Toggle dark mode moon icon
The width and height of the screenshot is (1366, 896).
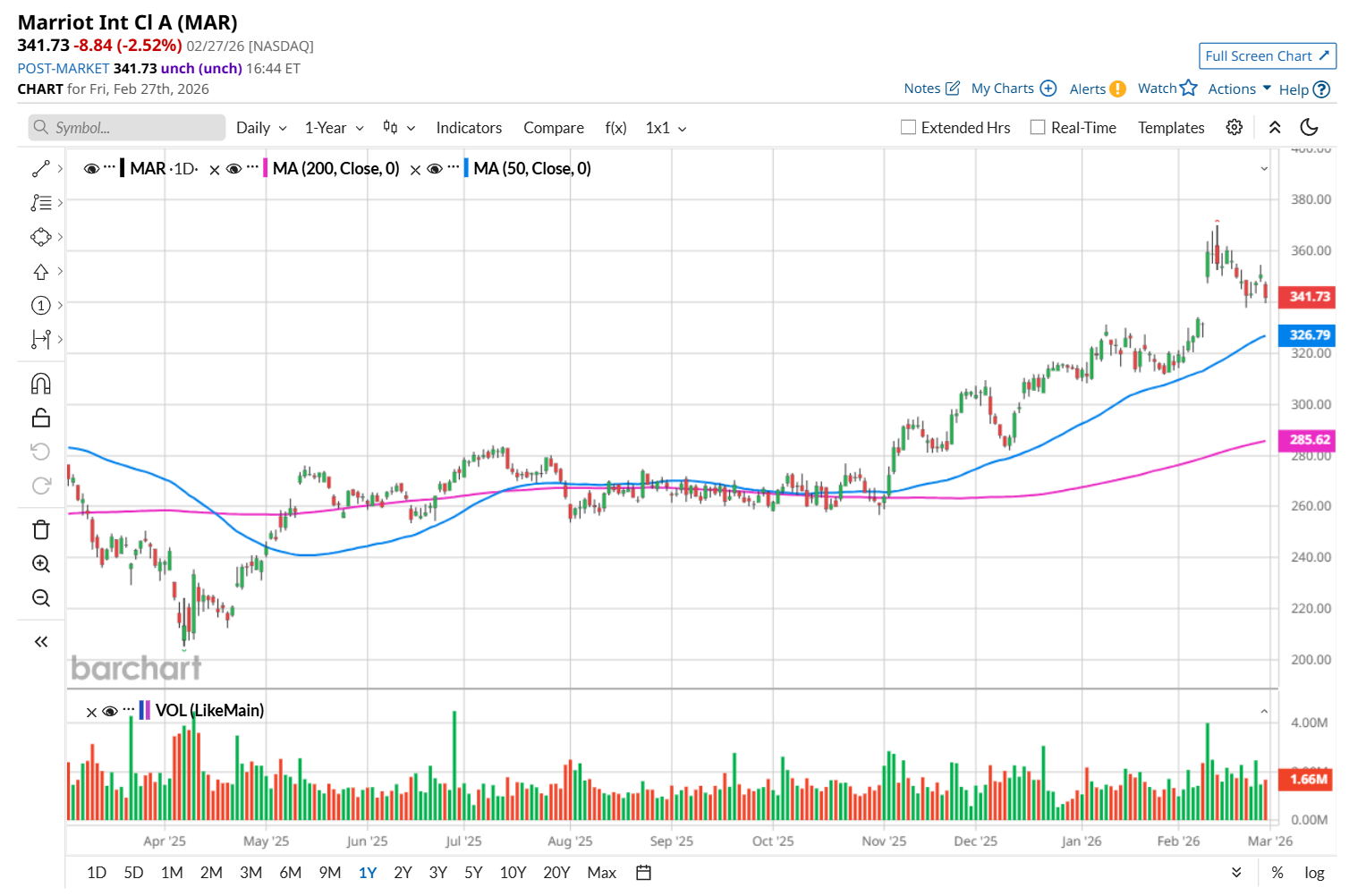pyautogui.click(x=1309, y=128)
